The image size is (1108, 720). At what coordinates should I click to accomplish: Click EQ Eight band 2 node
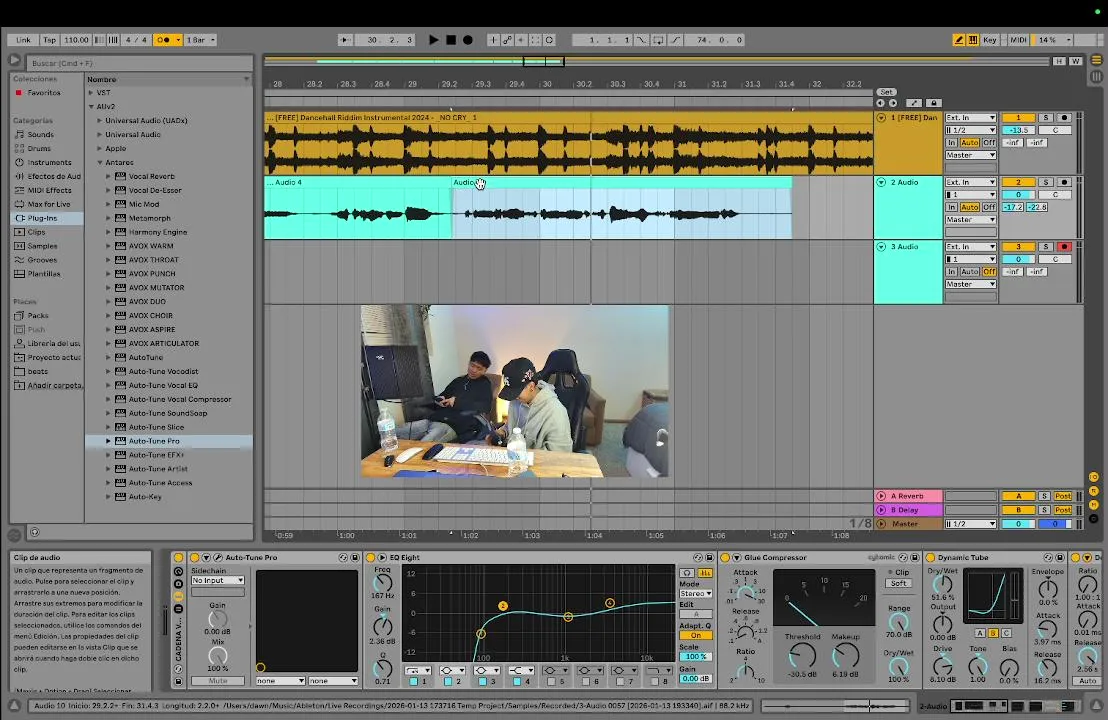503,606
